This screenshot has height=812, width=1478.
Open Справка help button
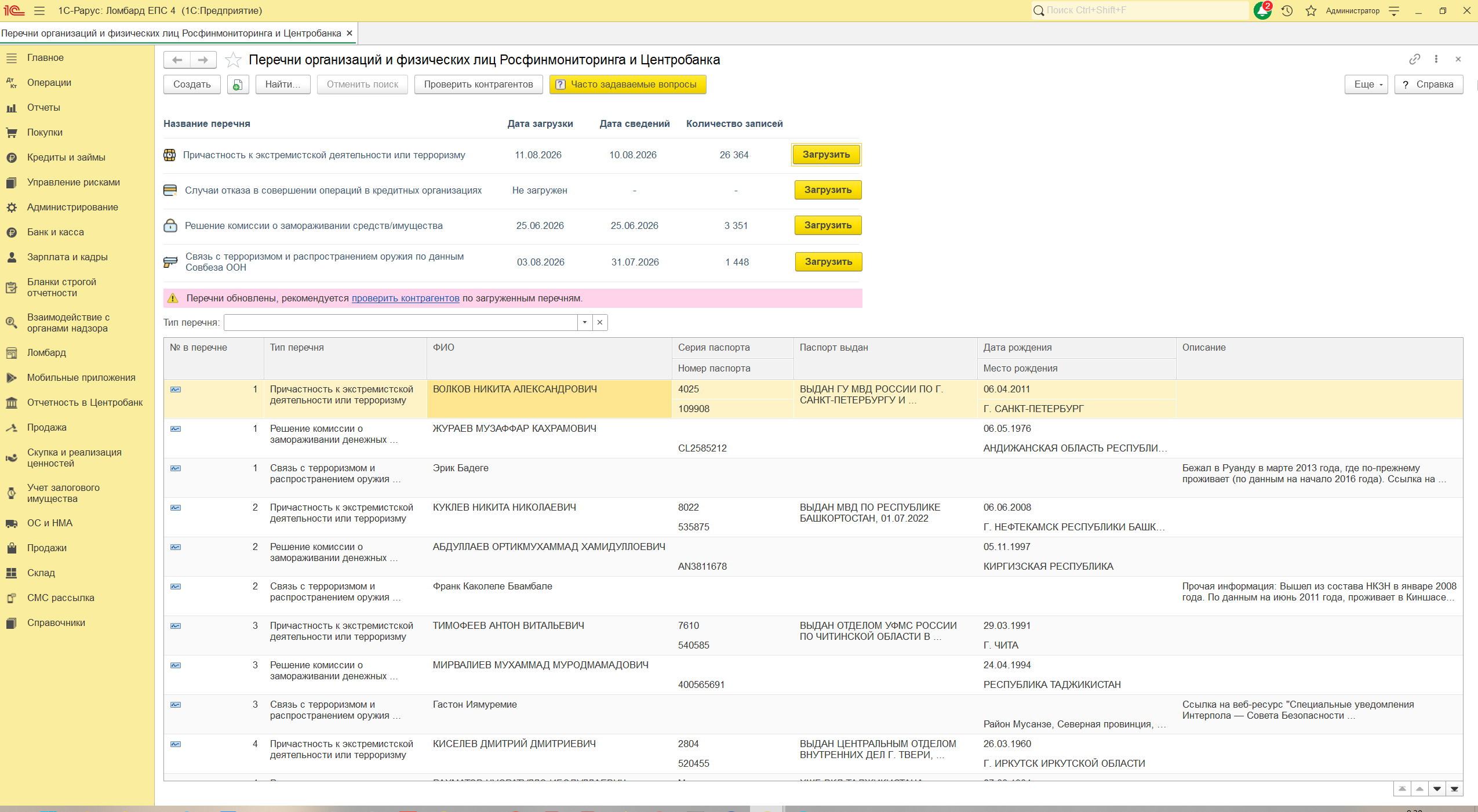pyautogui.click(x=1428, y=85)
